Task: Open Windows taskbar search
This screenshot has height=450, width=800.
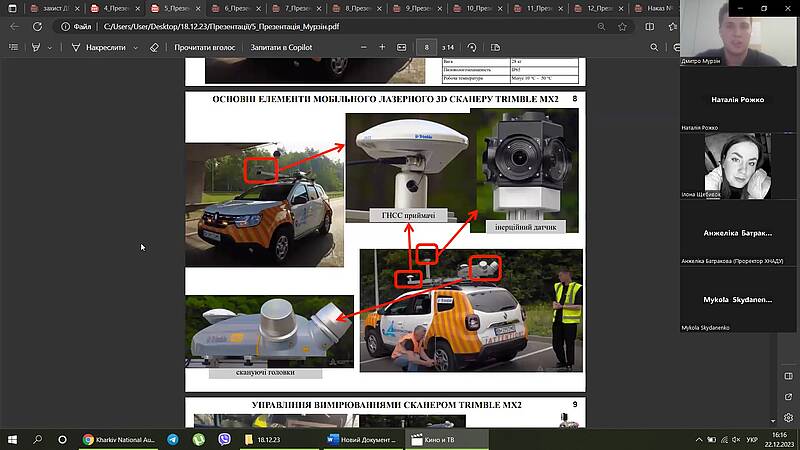Action: pyautogui.click(x=37, y=439)
